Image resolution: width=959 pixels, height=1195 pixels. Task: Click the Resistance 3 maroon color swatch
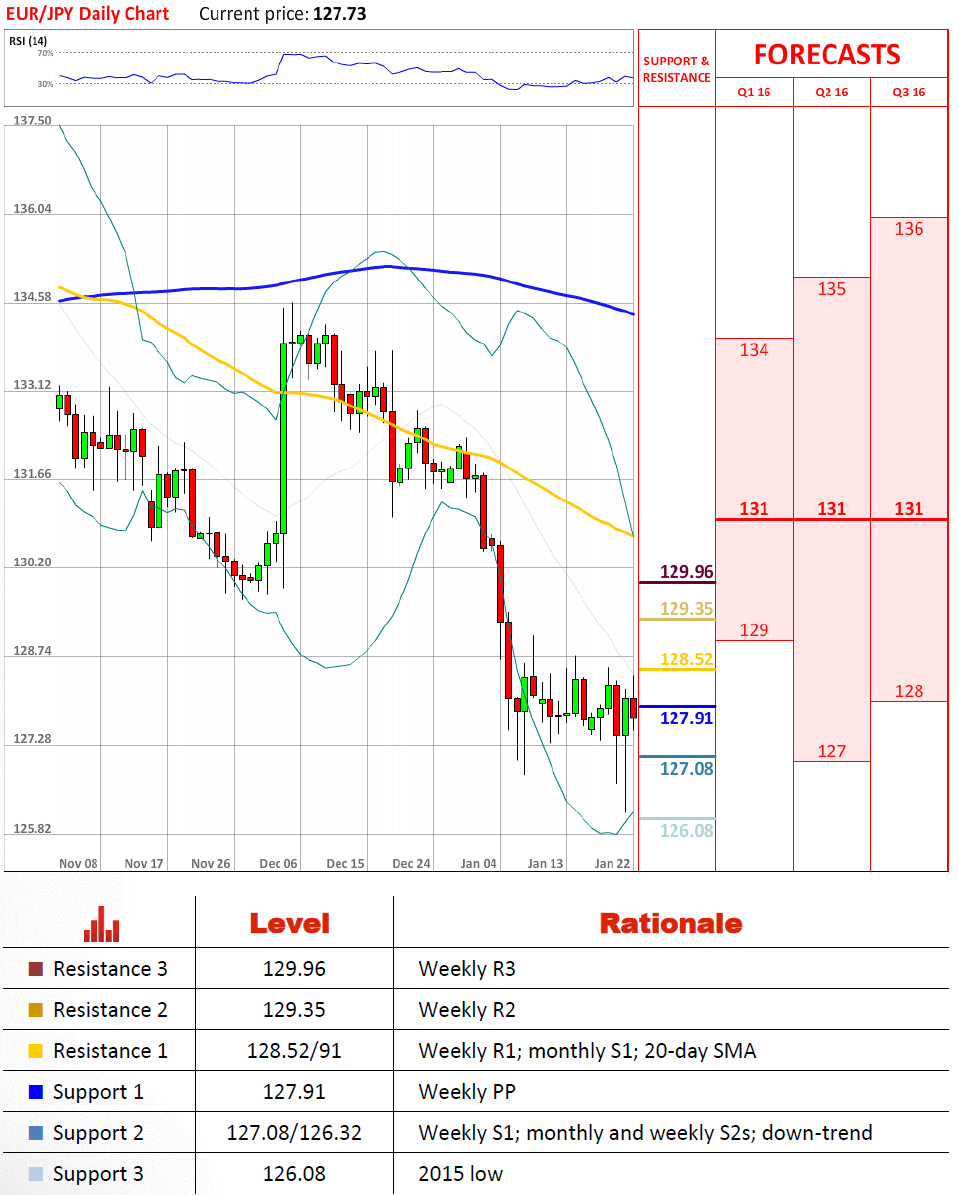(35, 969)
